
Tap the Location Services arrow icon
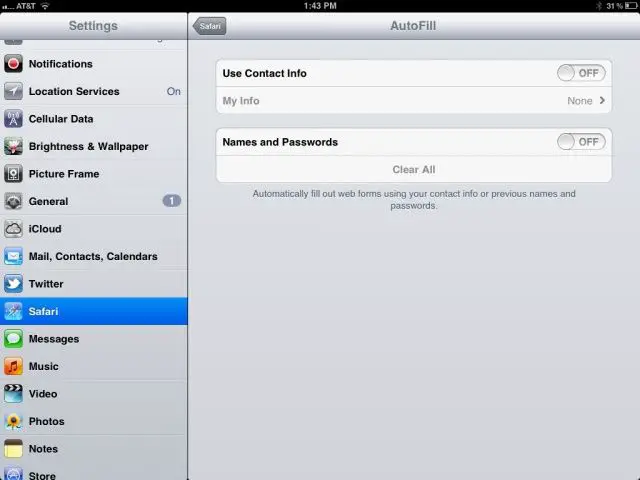tap(13, 91)
